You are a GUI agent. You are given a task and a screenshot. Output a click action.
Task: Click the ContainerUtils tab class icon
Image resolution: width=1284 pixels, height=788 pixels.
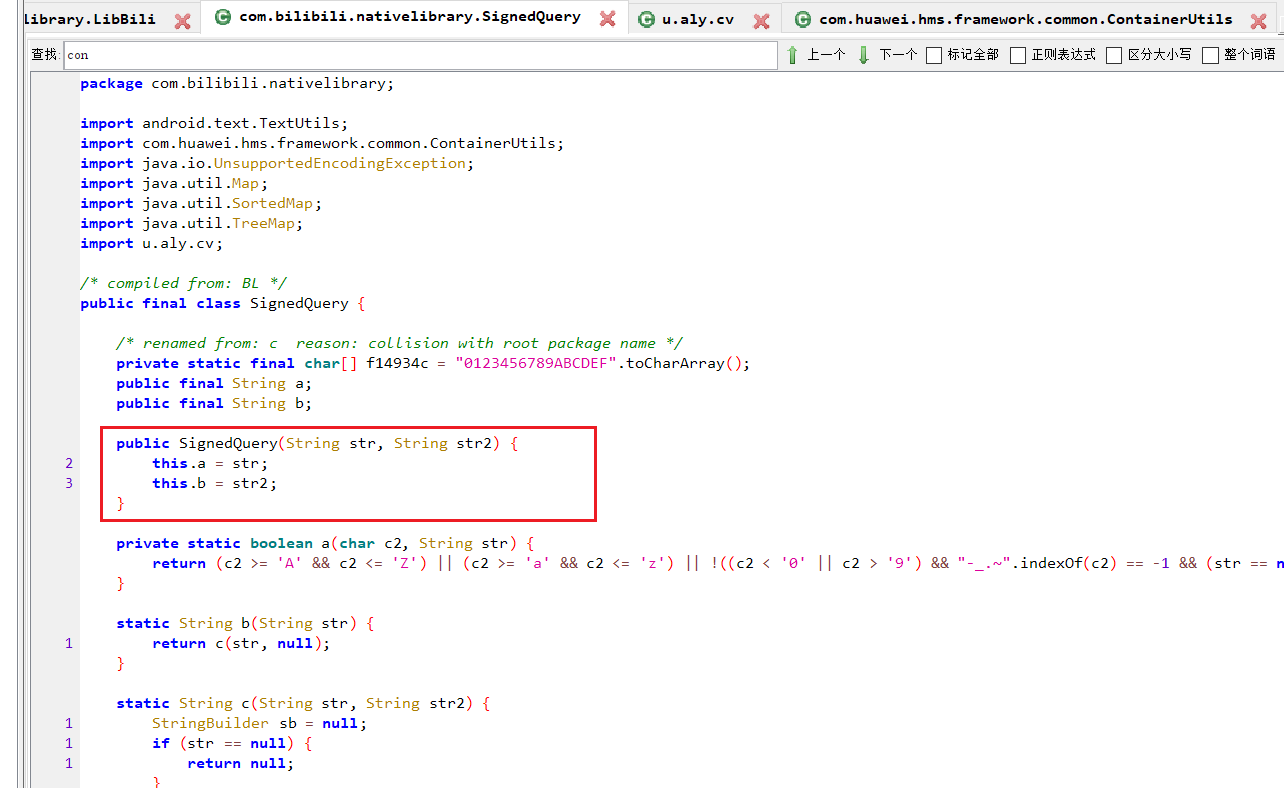click(802, 20)
